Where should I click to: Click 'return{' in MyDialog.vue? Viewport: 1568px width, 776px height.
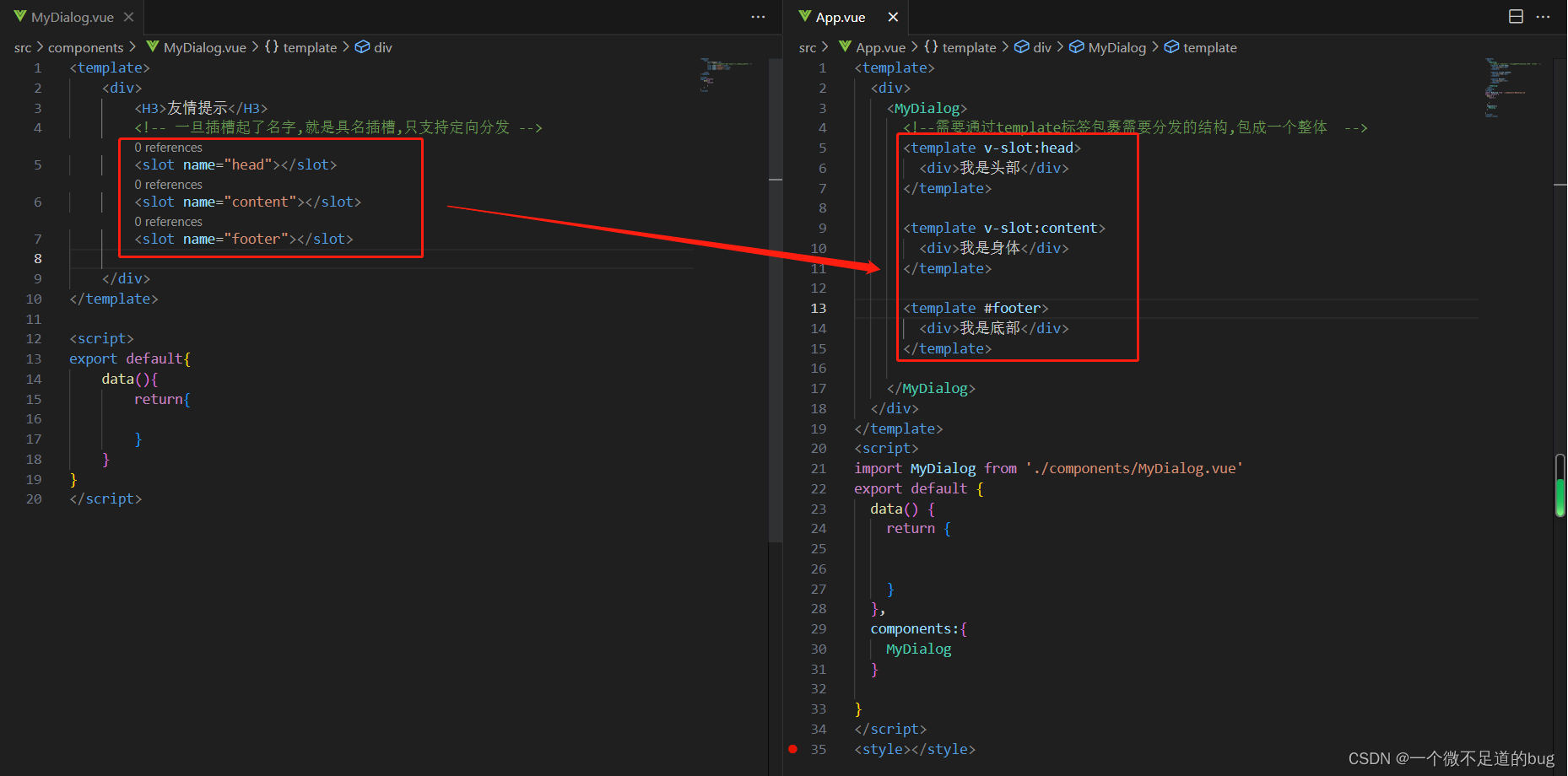point(162,400)
